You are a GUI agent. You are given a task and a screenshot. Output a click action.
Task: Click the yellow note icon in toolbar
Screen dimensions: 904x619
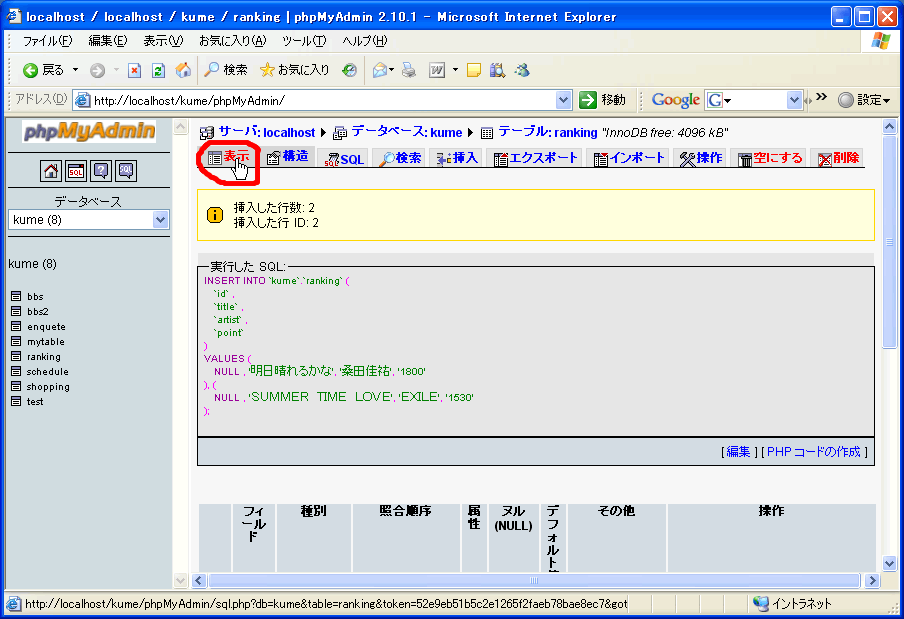coord(474,70)
